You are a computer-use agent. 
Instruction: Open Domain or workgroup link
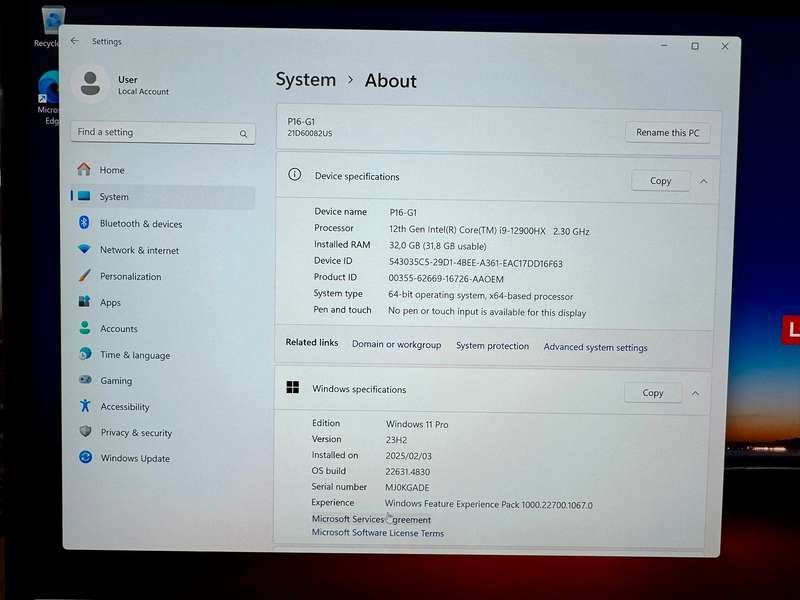click(x=396, y=344)
